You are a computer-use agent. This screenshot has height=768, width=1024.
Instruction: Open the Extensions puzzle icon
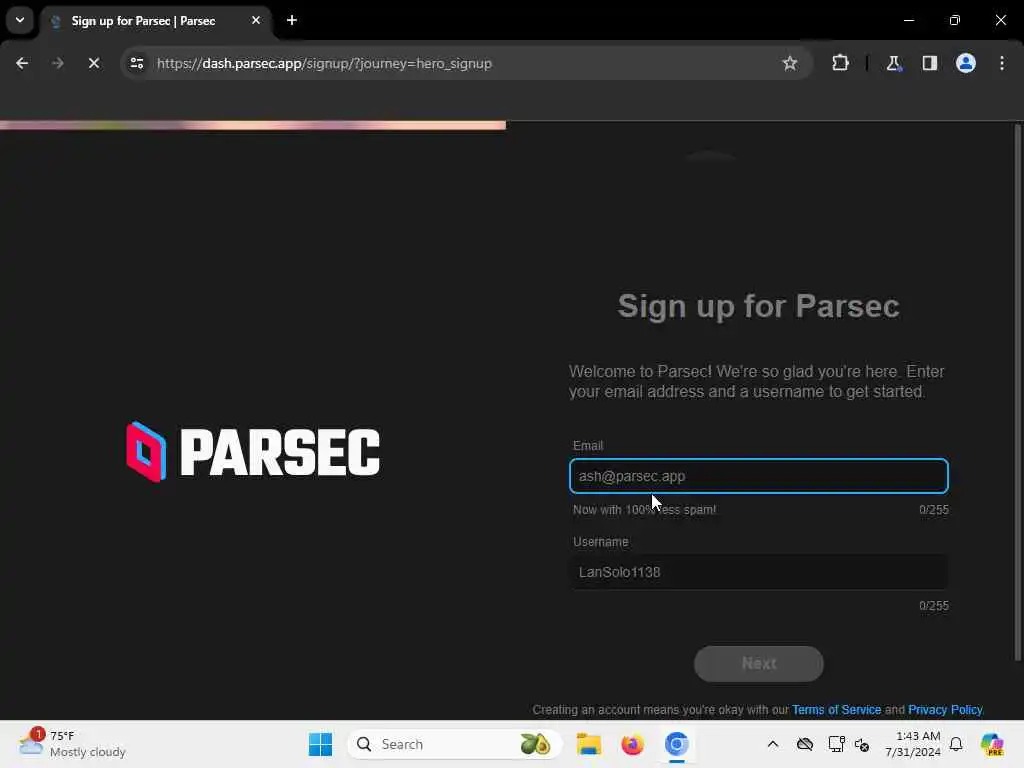[840, 63]
